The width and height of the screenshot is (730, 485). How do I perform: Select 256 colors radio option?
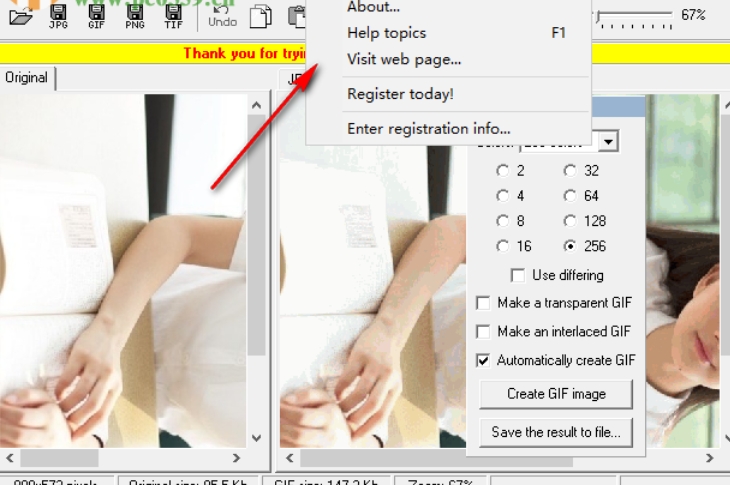click(x=585, y=246)
